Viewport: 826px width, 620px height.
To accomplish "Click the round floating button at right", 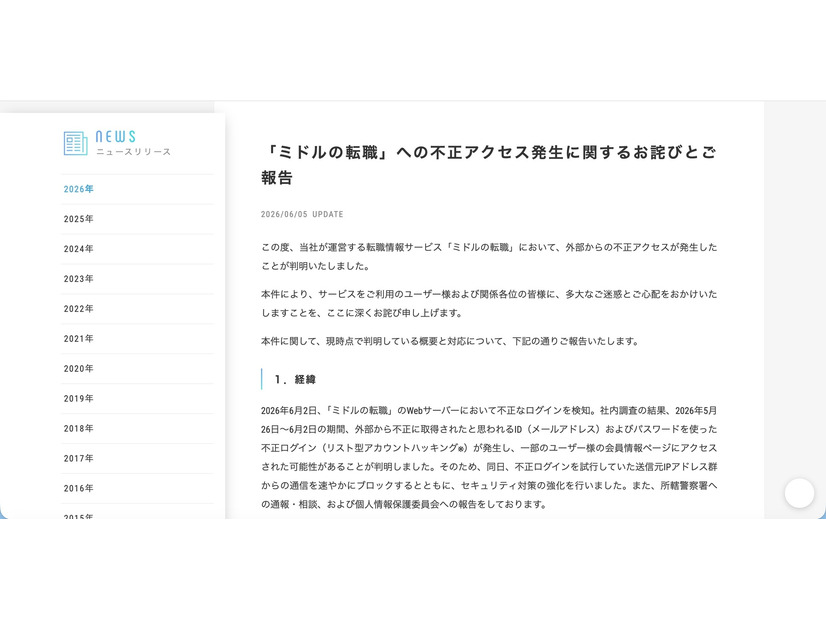I will pos(799,493).
